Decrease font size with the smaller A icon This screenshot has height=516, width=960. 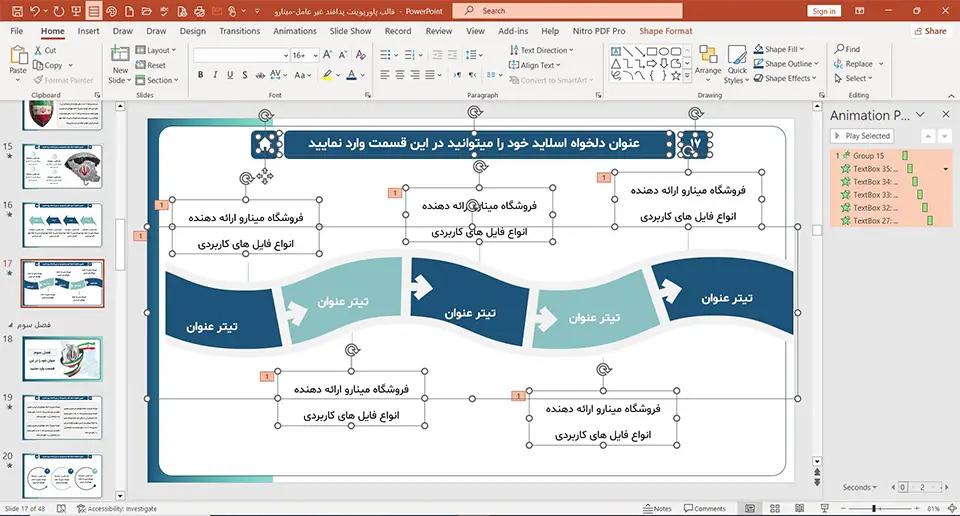(x=343, y=55)
